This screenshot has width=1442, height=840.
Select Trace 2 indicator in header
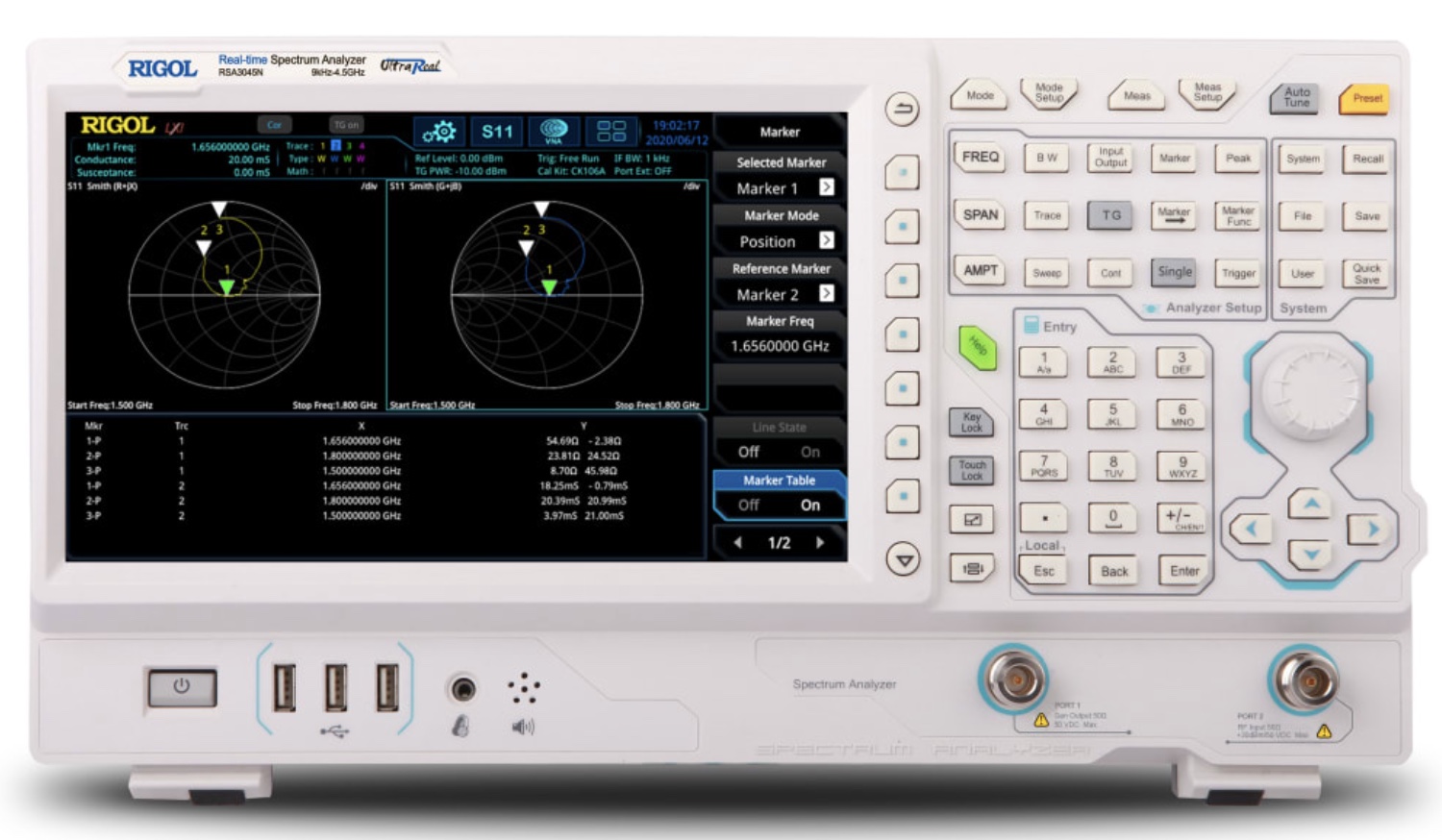[336, 146]
